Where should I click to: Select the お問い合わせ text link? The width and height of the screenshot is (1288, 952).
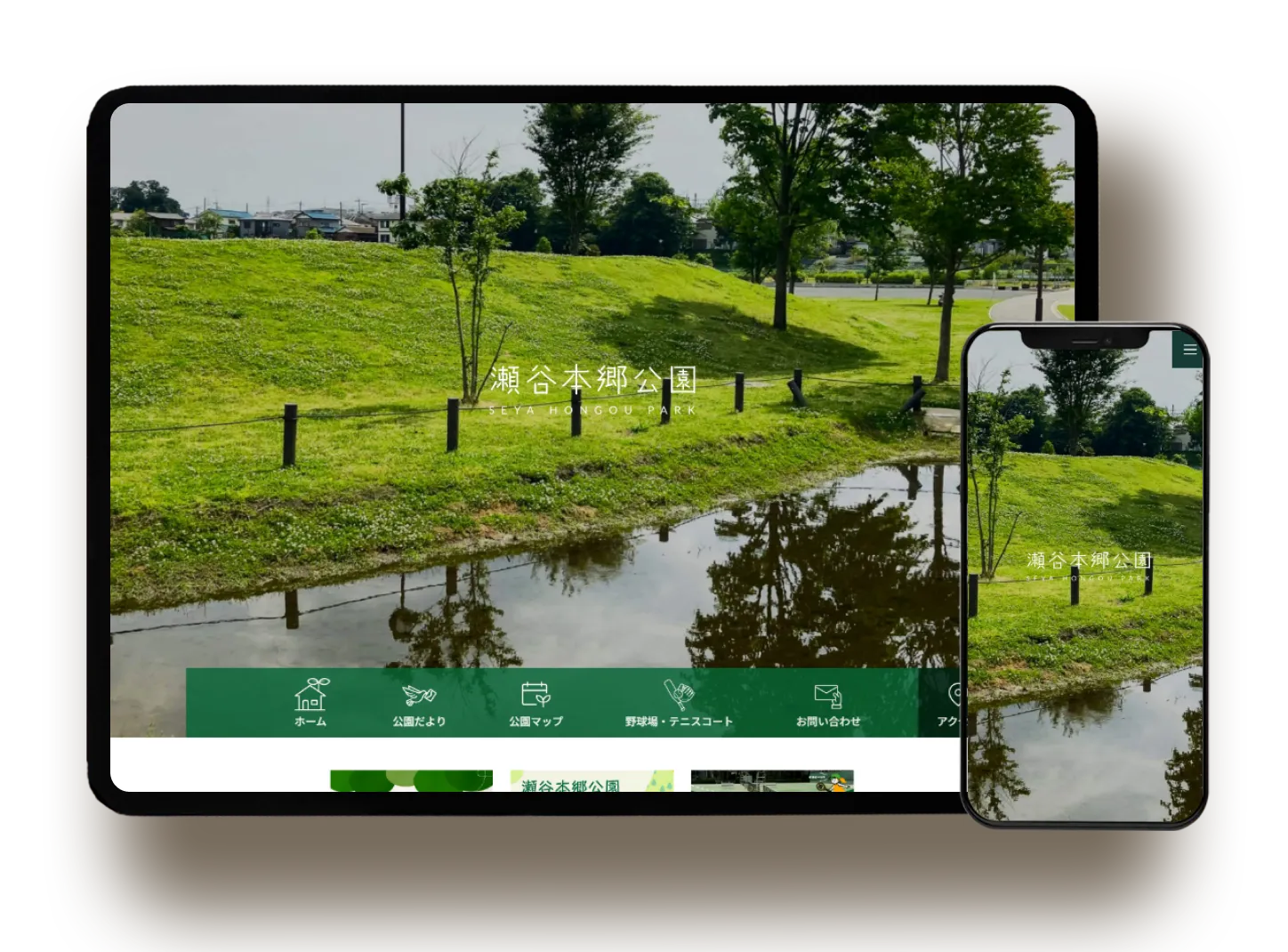pos(828,722)
